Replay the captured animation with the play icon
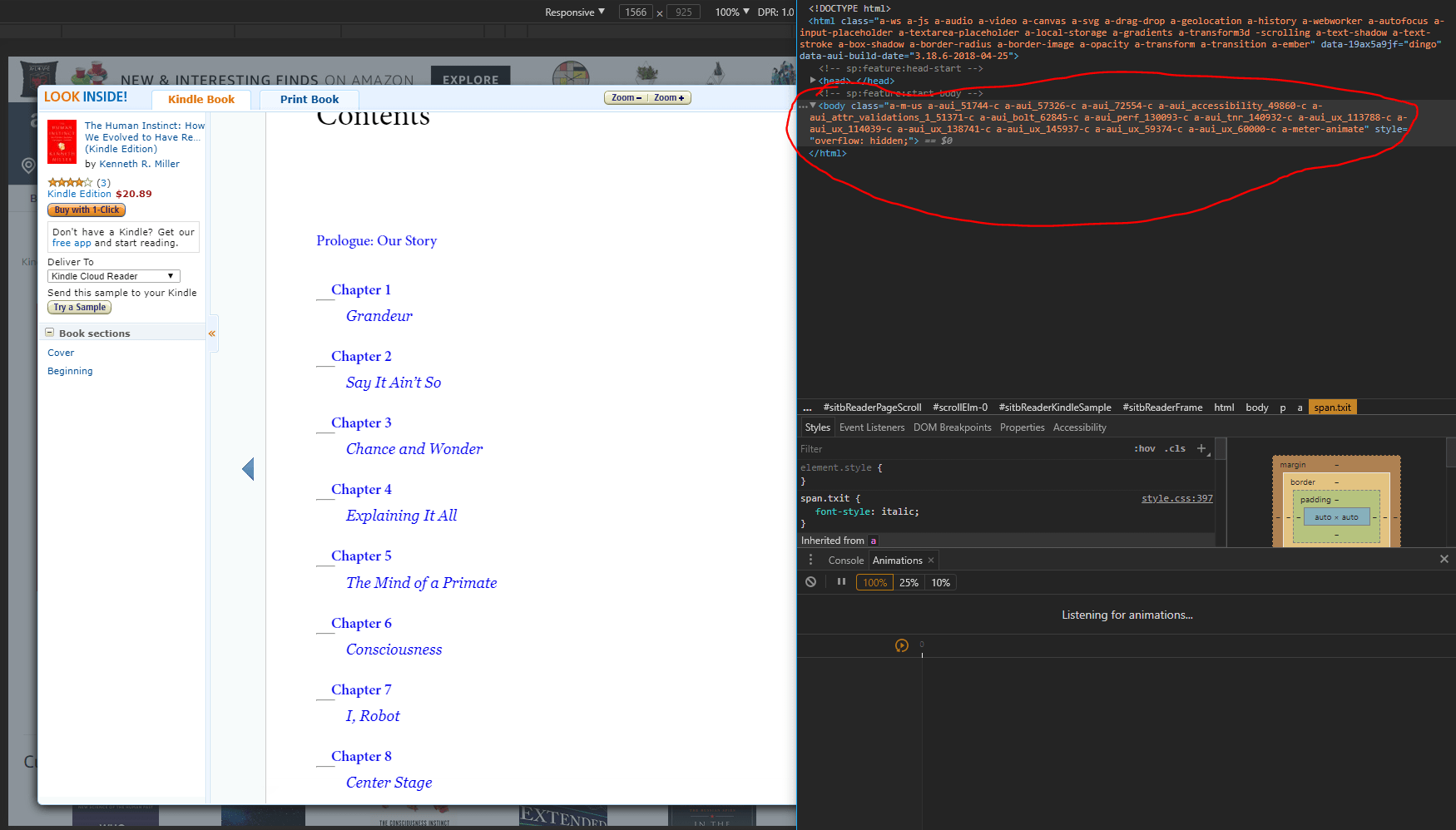Image resolution: width=1456 pixels, height=830 pixels. click(902, 645)
